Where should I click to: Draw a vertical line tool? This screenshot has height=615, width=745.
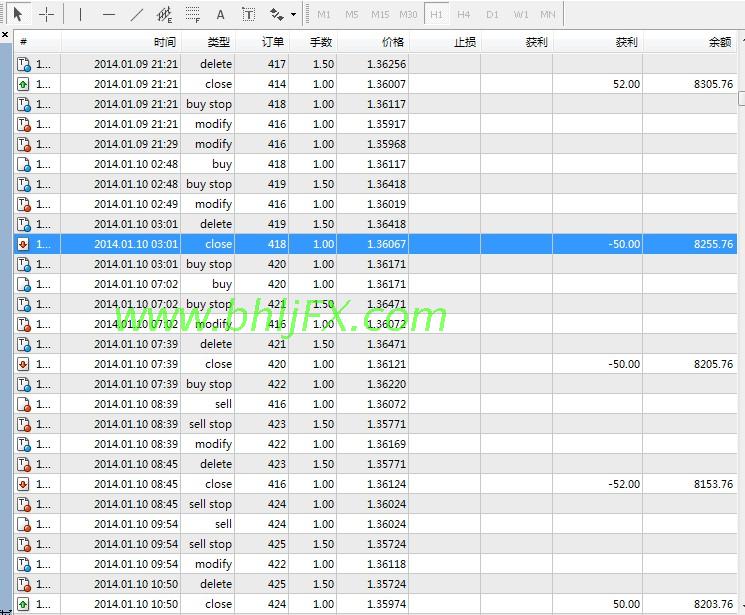click(80, 15)
